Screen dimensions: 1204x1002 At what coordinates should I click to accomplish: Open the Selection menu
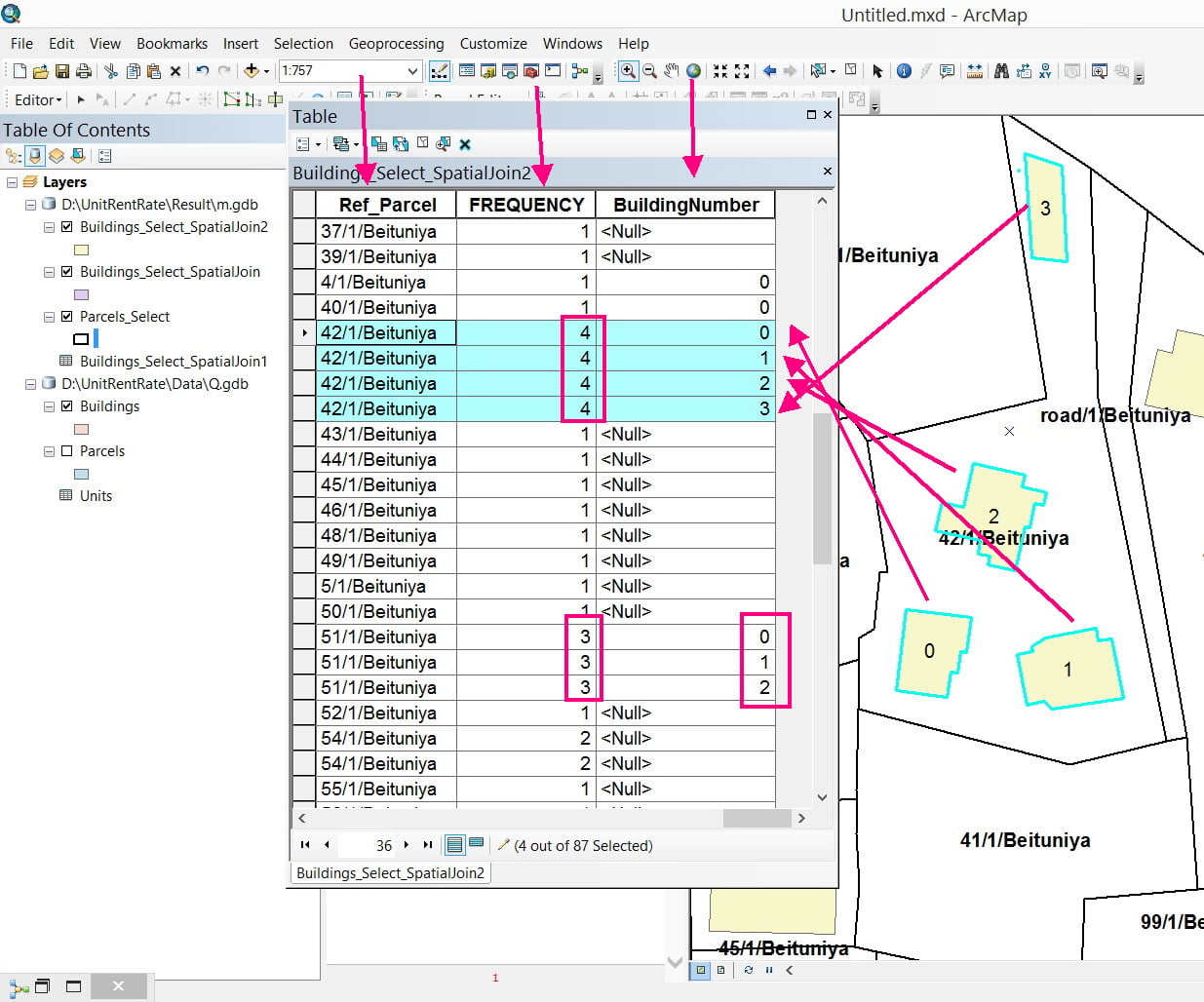[303, 44]
